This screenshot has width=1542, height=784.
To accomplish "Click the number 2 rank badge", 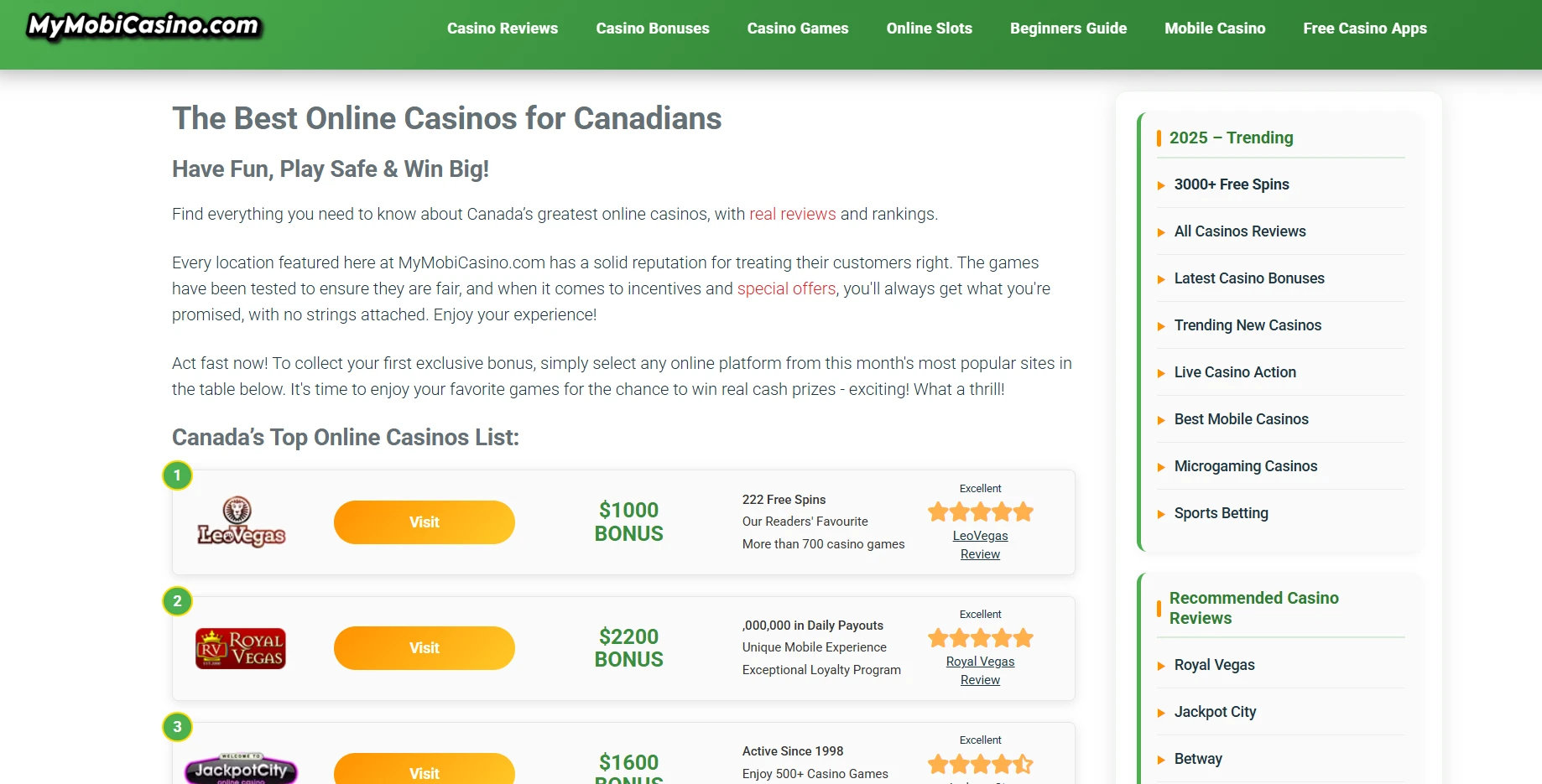I will pos(177,601).
